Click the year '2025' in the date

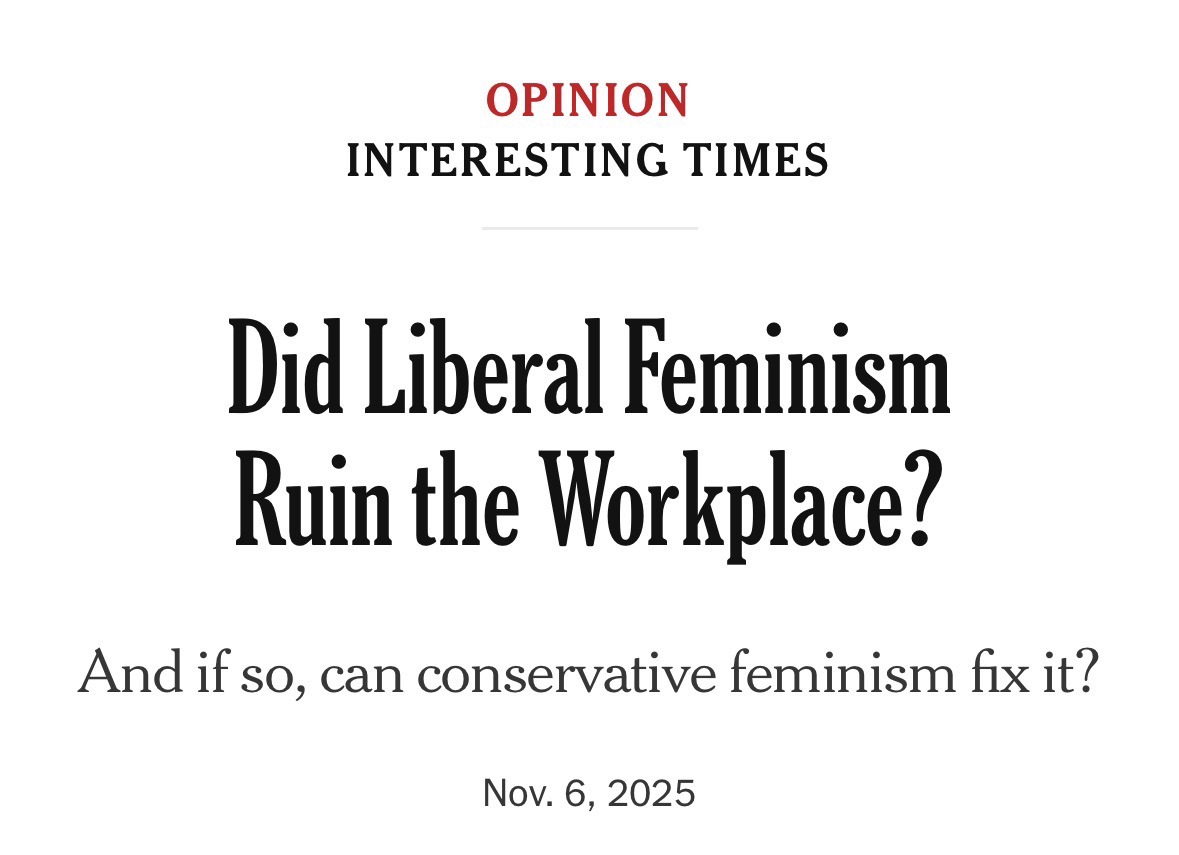click(x=651, y=793)
